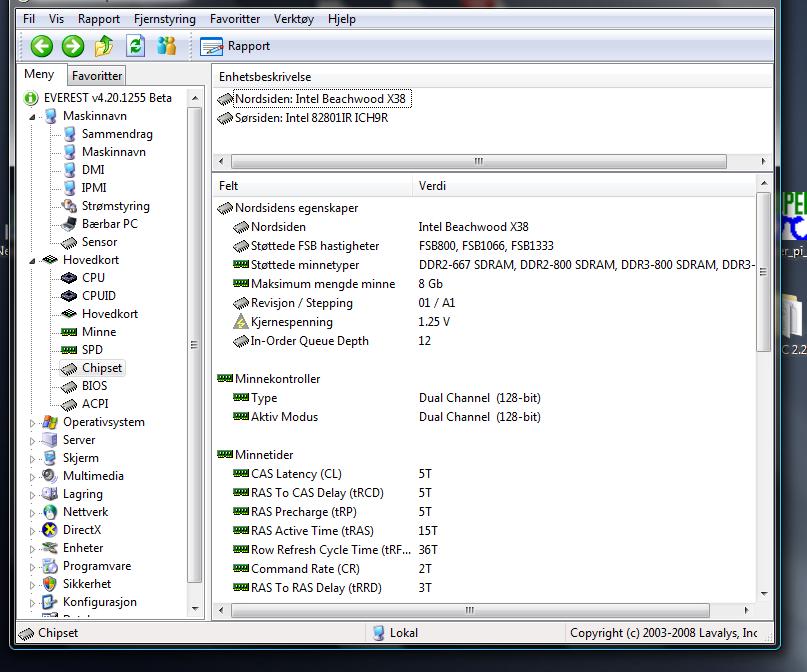This screenshot has width=807, height=672.
Task: Open the Hjelp menu
Action: point(342,19)
